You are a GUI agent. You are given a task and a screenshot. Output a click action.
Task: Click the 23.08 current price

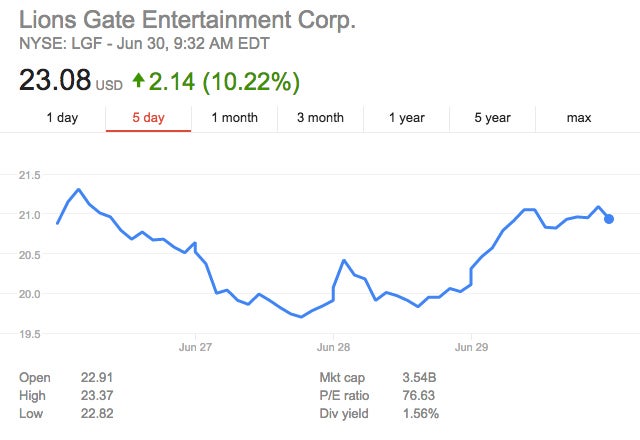pyautogui.click(x=55, y=79)
